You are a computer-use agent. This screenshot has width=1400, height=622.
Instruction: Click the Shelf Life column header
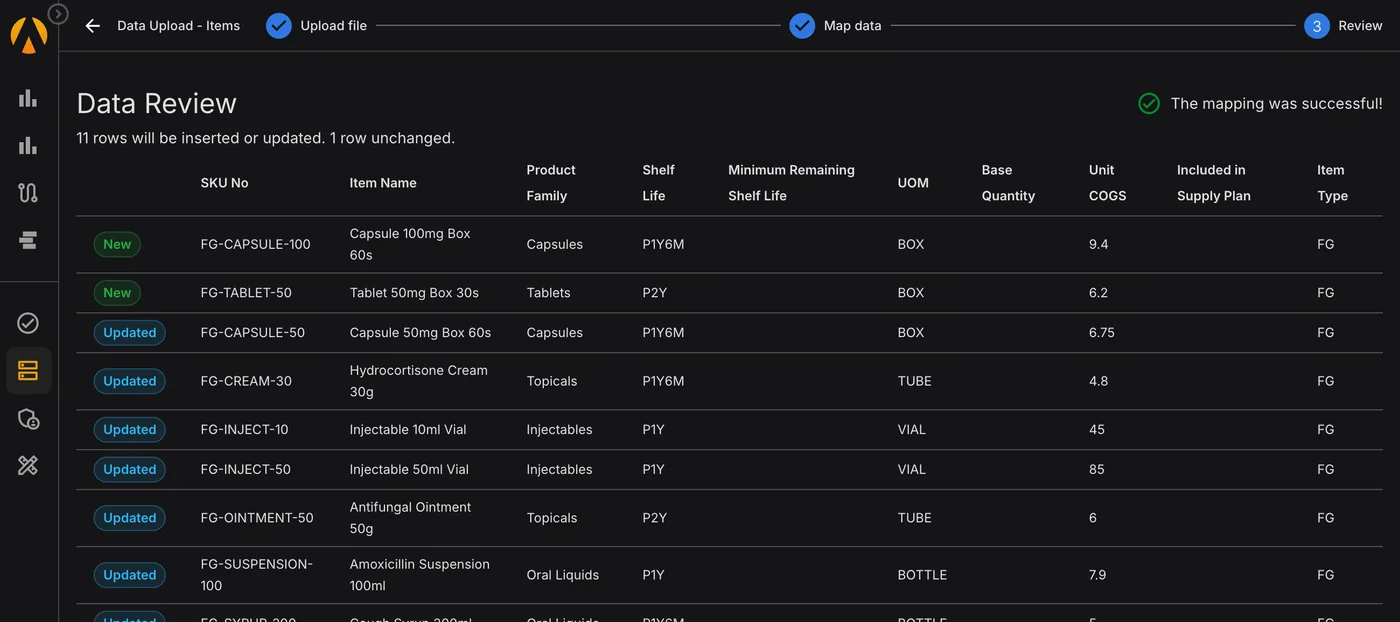tap(658, 183)
